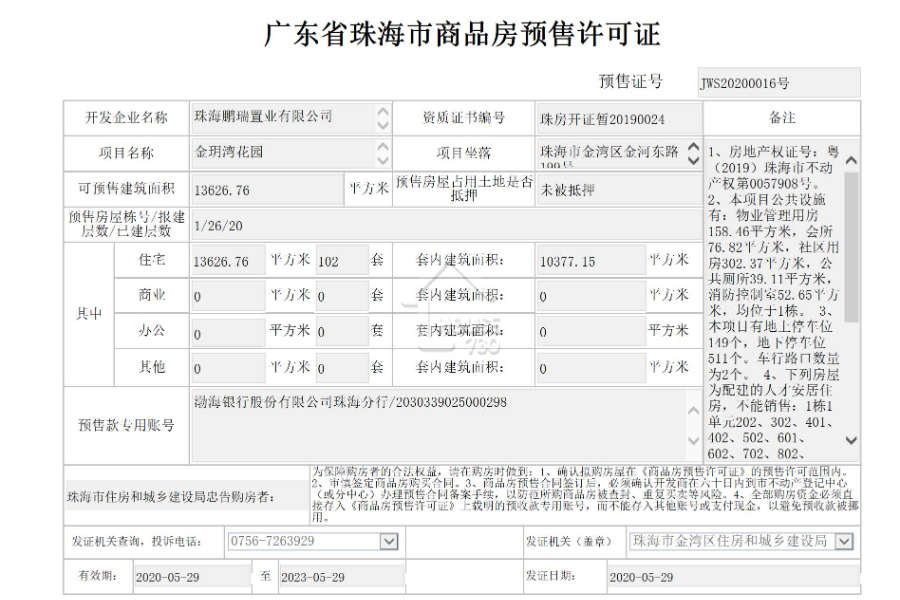Click the presale certificate number JWS20200016号 field
Screen dimensions: 900x600
pos(779,83)
